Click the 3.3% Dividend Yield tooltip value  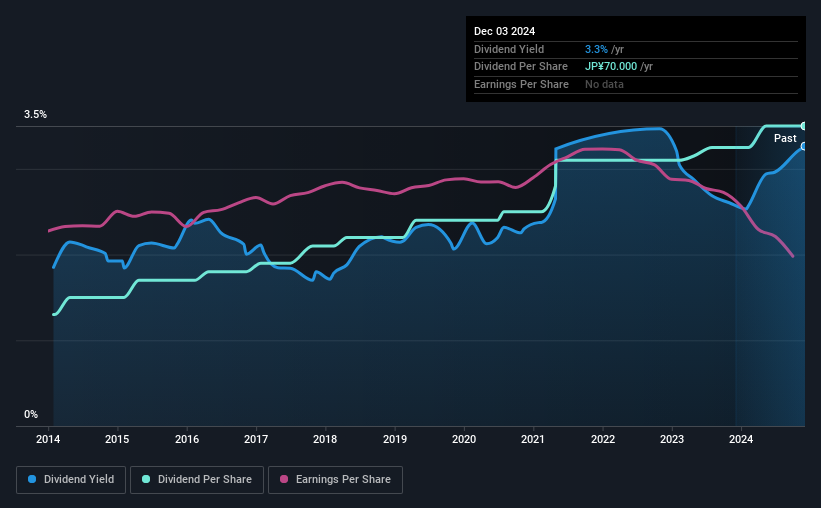pyautogui.click(x=596, y=49)
